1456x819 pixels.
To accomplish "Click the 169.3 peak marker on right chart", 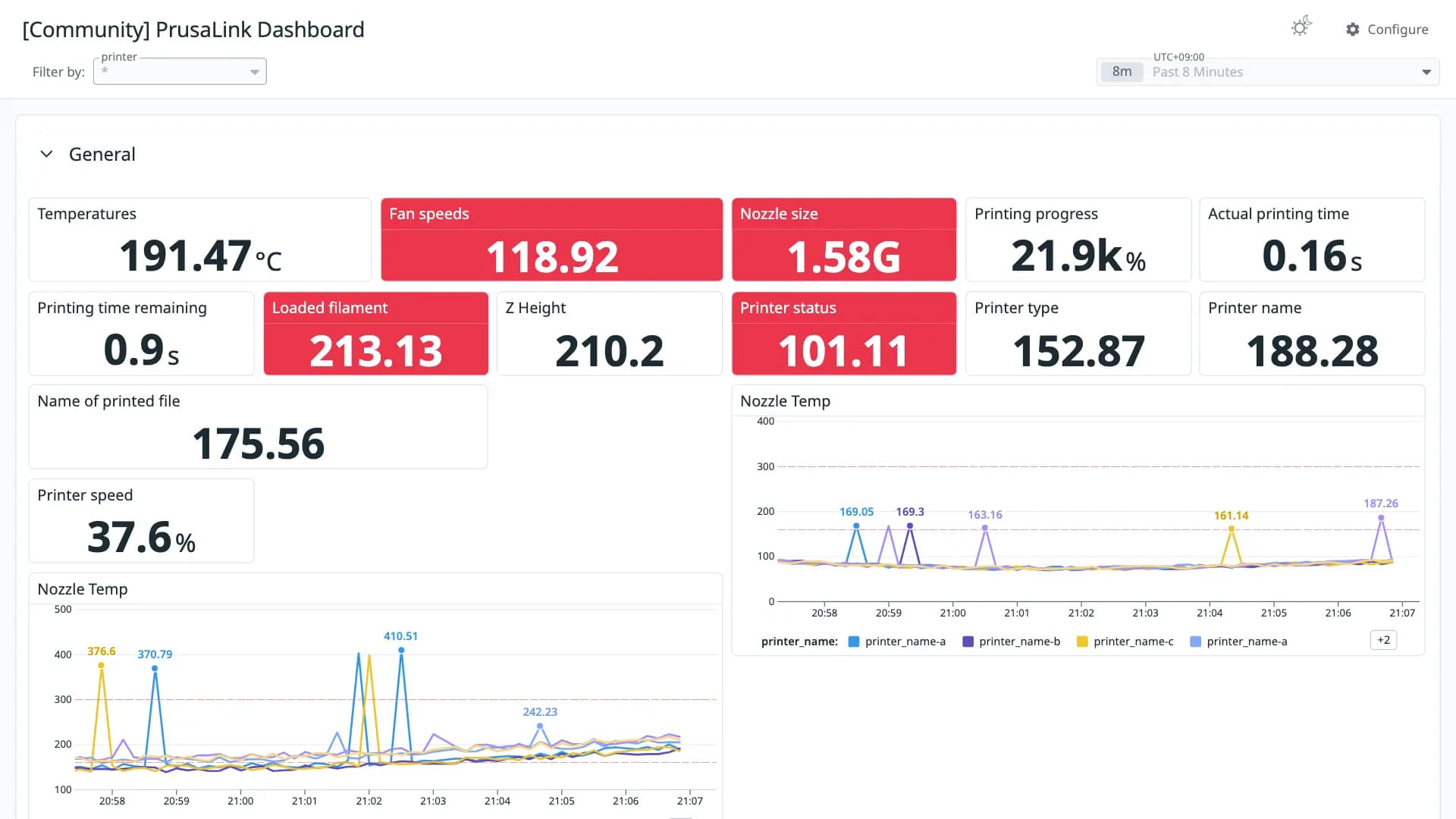I will (x=910, y=526).
